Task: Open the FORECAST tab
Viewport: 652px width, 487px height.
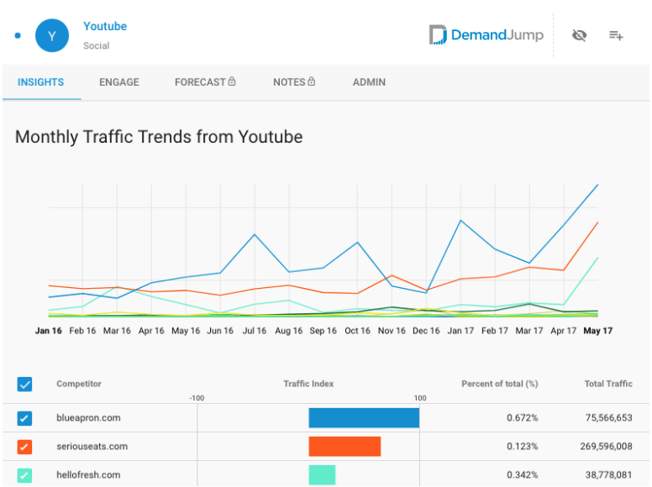Action: pos(205,82)
